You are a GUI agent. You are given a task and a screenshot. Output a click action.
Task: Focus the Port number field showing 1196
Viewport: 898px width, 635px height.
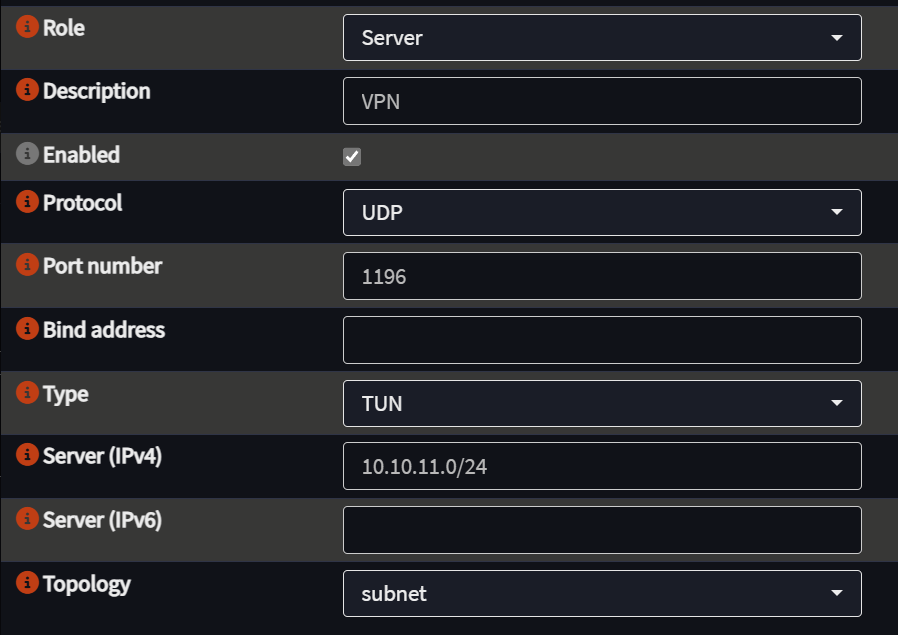click(602, 276)
